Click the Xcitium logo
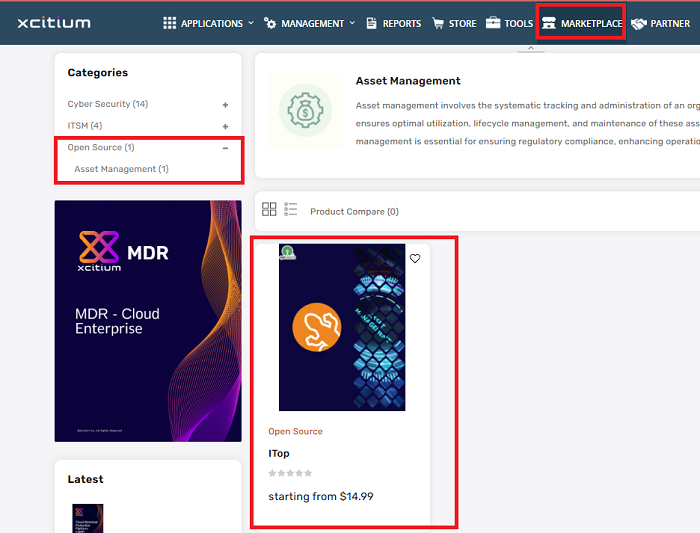Viewport: 700px width, 533px height. [x=54, y=23]
